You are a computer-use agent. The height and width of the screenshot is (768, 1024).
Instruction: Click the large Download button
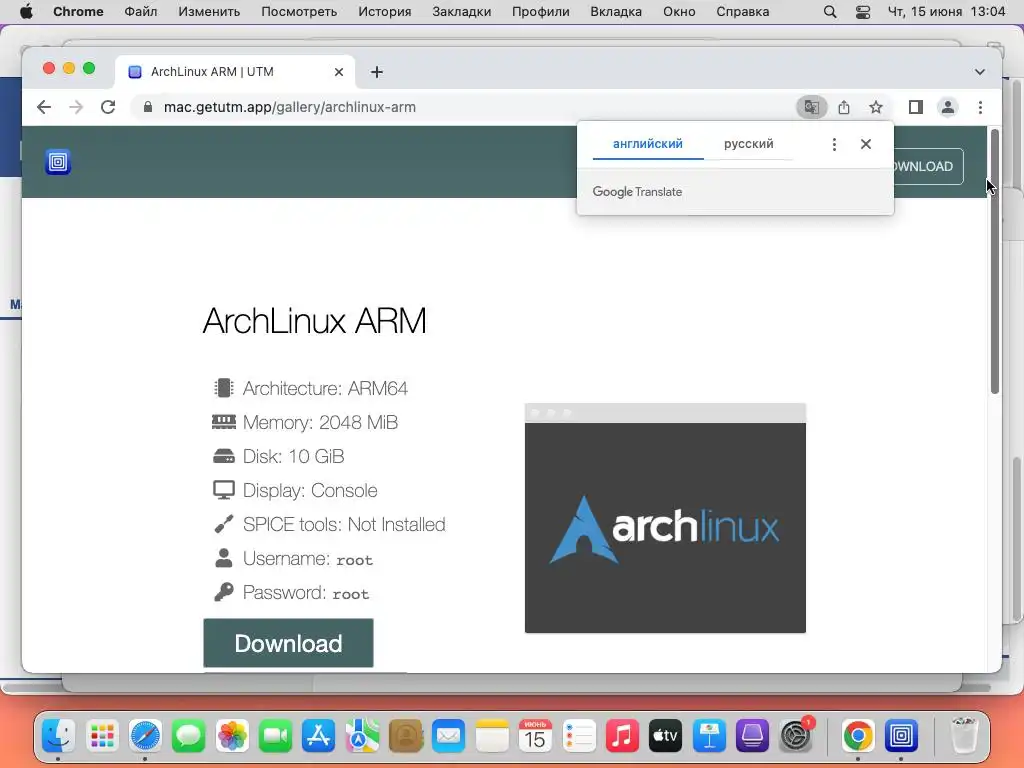[288, 643]
